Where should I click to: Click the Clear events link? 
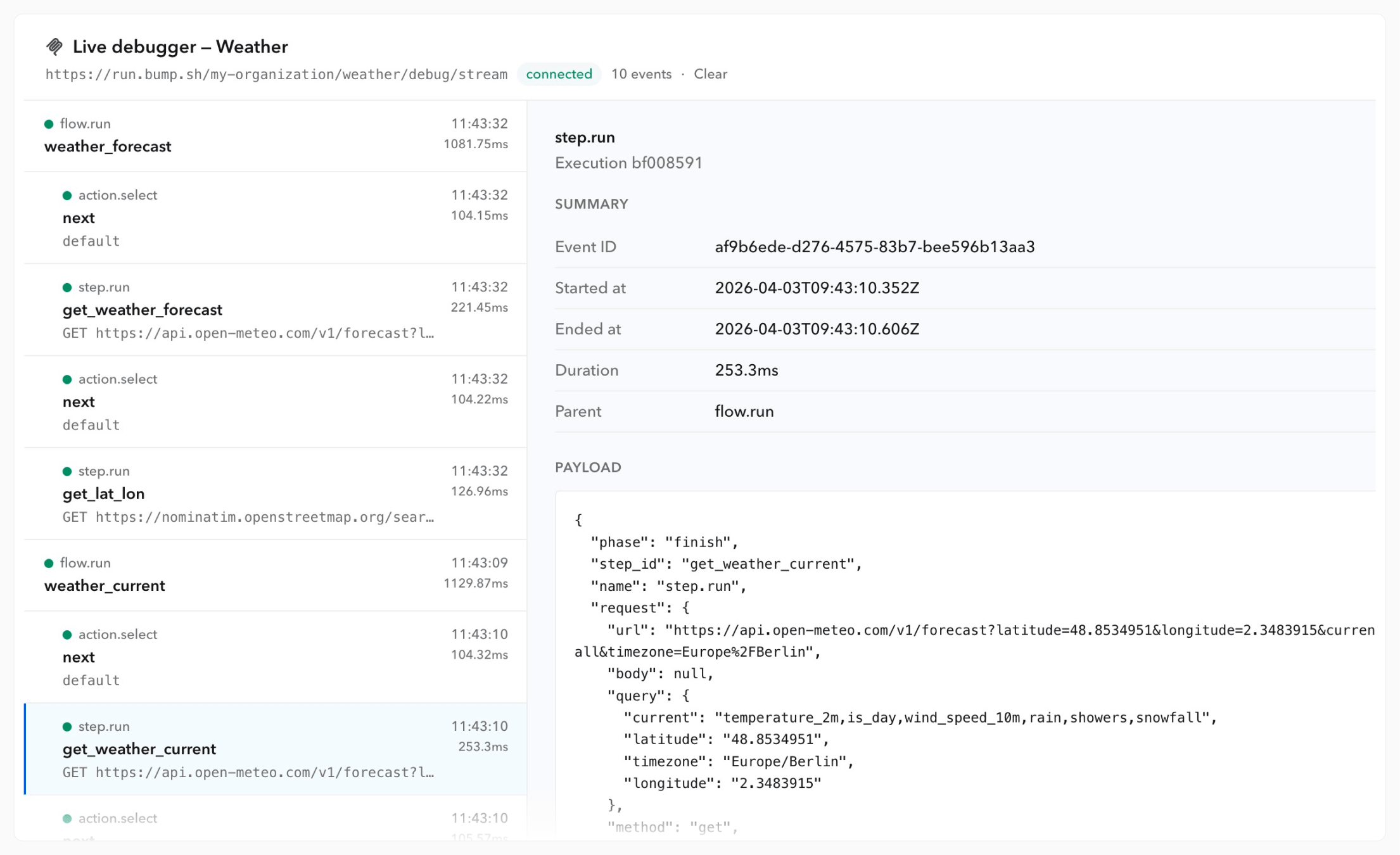coord(710,74)
